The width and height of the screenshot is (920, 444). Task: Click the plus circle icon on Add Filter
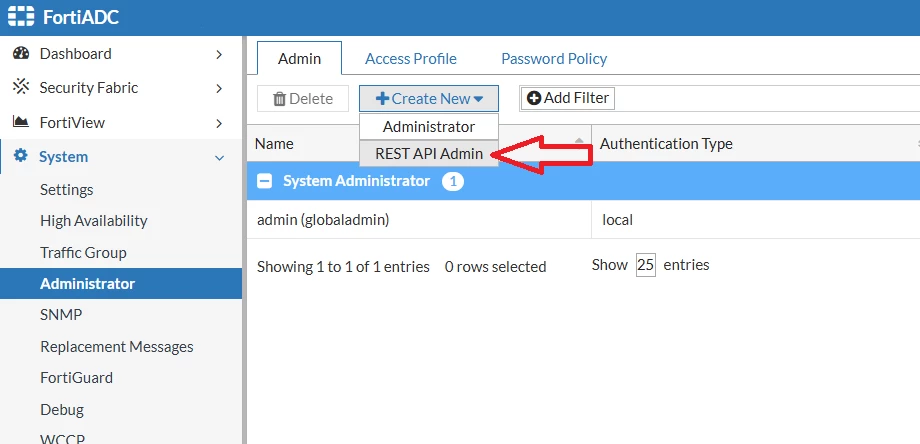point(534,99)
